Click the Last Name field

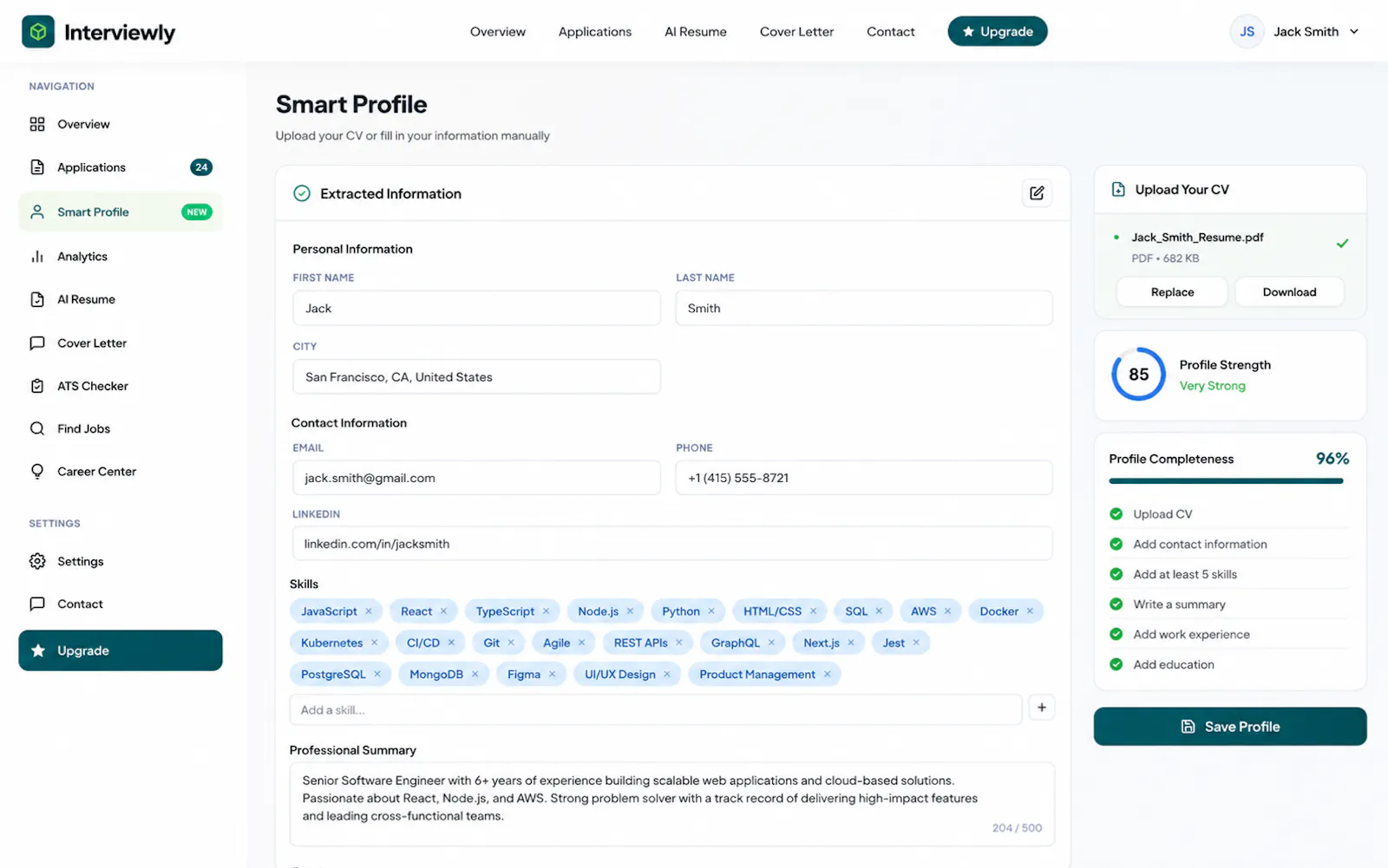[864, 309]
